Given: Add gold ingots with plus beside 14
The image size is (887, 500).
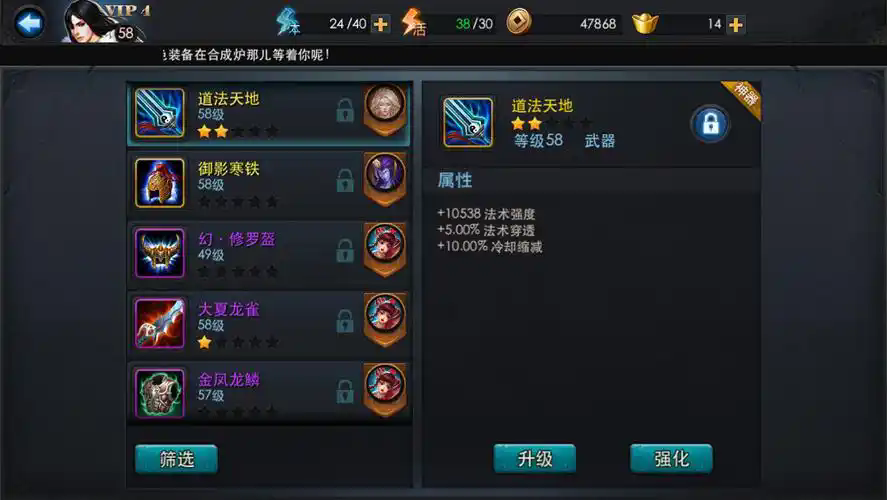Looking at the screenshot, I should pos(736,24).
